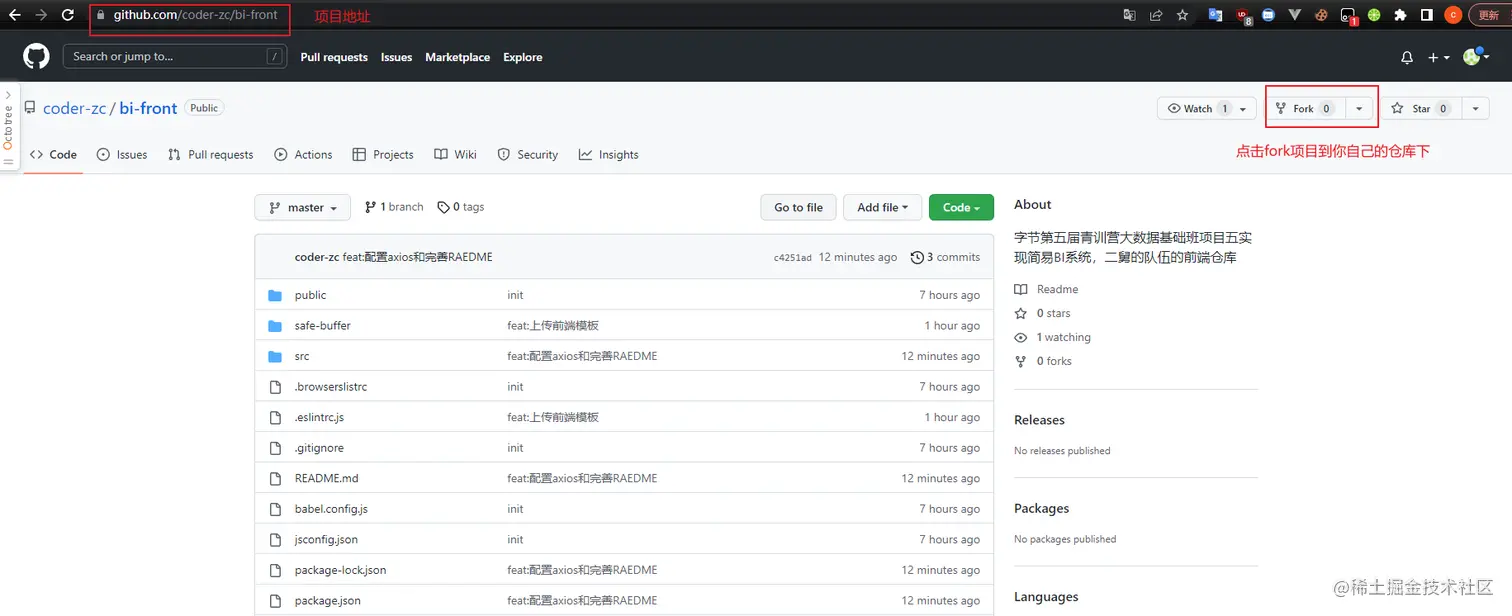This screenshot has height=616, width=1512.
Task: Fork the repository with the Fork button
Action: pyautogui.click(x=1304, y=108)
